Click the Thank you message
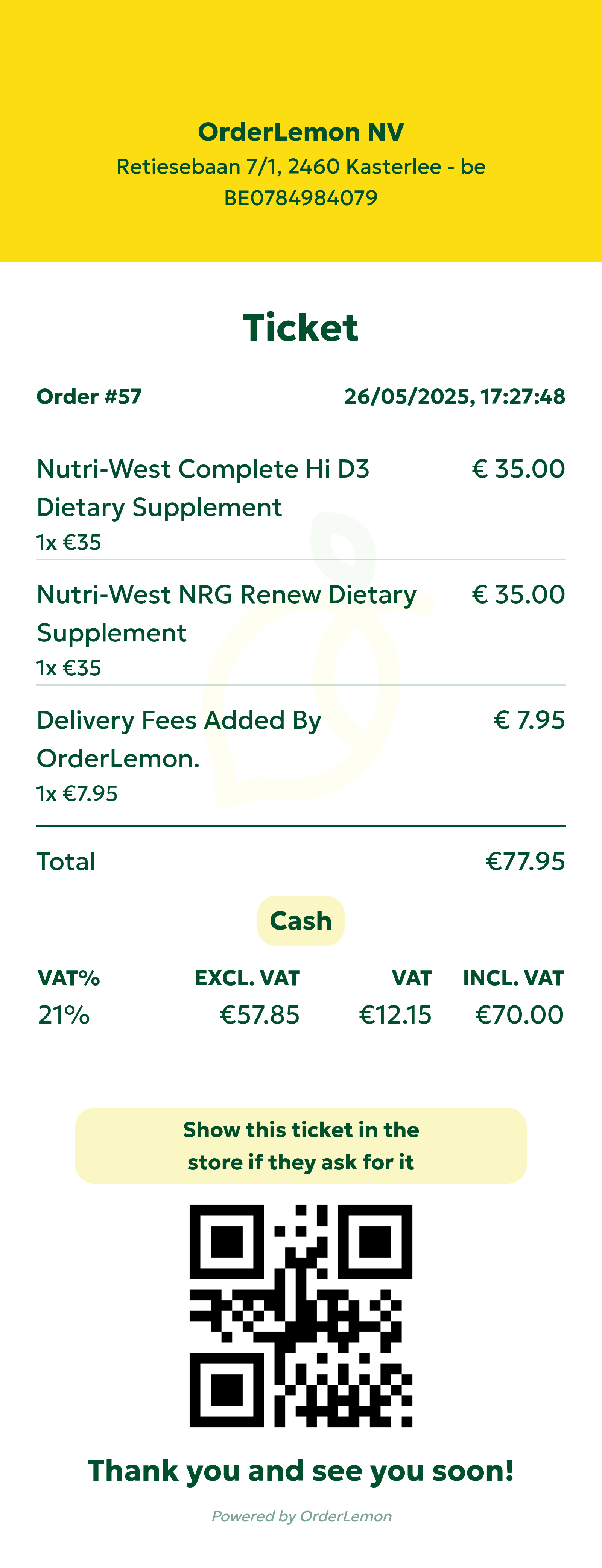Viewport: 602px width, 1568px height. (301, 1471)
